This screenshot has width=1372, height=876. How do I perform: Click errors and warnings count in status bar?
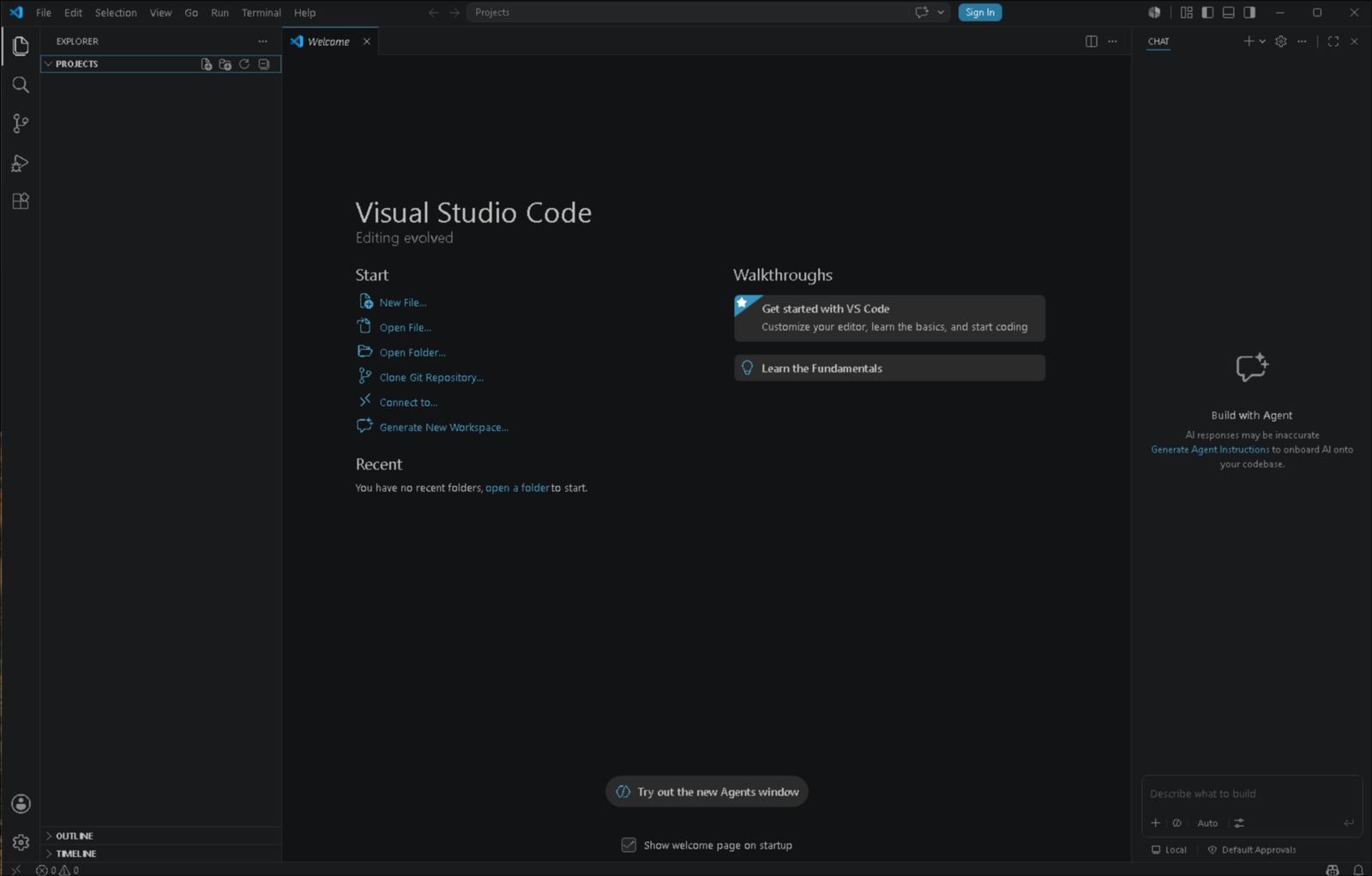point(57,869)
